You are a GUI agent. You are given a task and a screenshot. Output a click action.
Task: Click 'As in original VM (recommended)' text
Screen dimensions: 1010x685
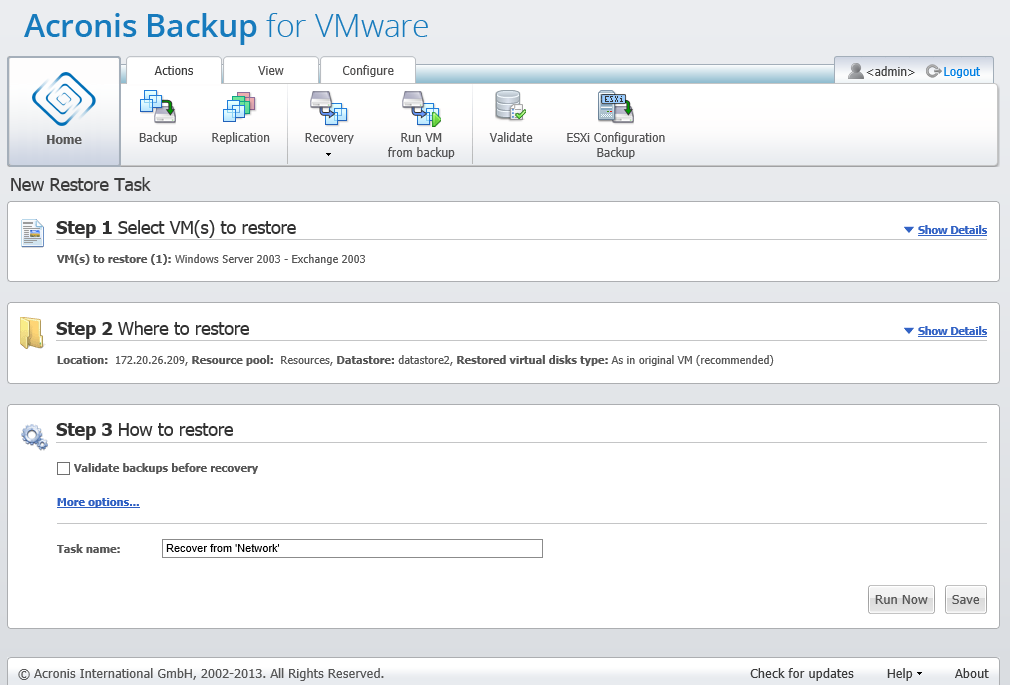coord(692,360)
